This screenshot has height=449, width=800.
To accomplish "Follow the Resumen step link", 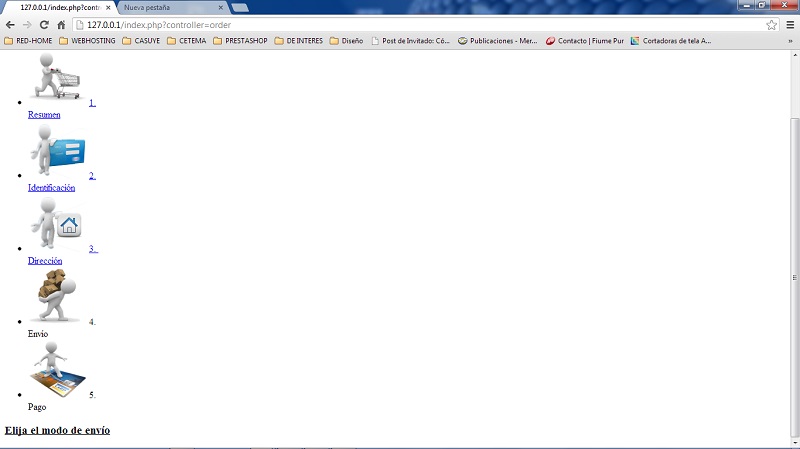I will click(x=44, y=115).
